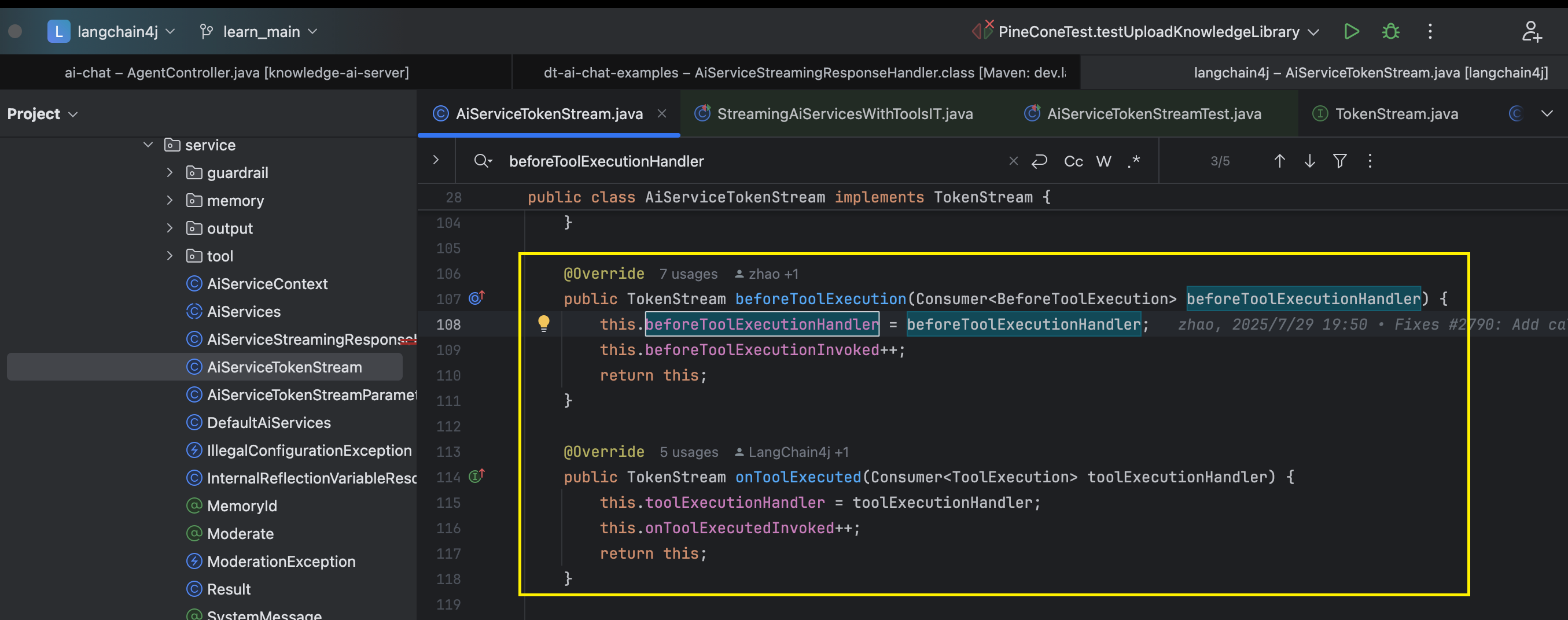This screenshot has height=620, width=1568.
Task: Open the learn_main branch dropdown
Action: [x=259, y=31]
